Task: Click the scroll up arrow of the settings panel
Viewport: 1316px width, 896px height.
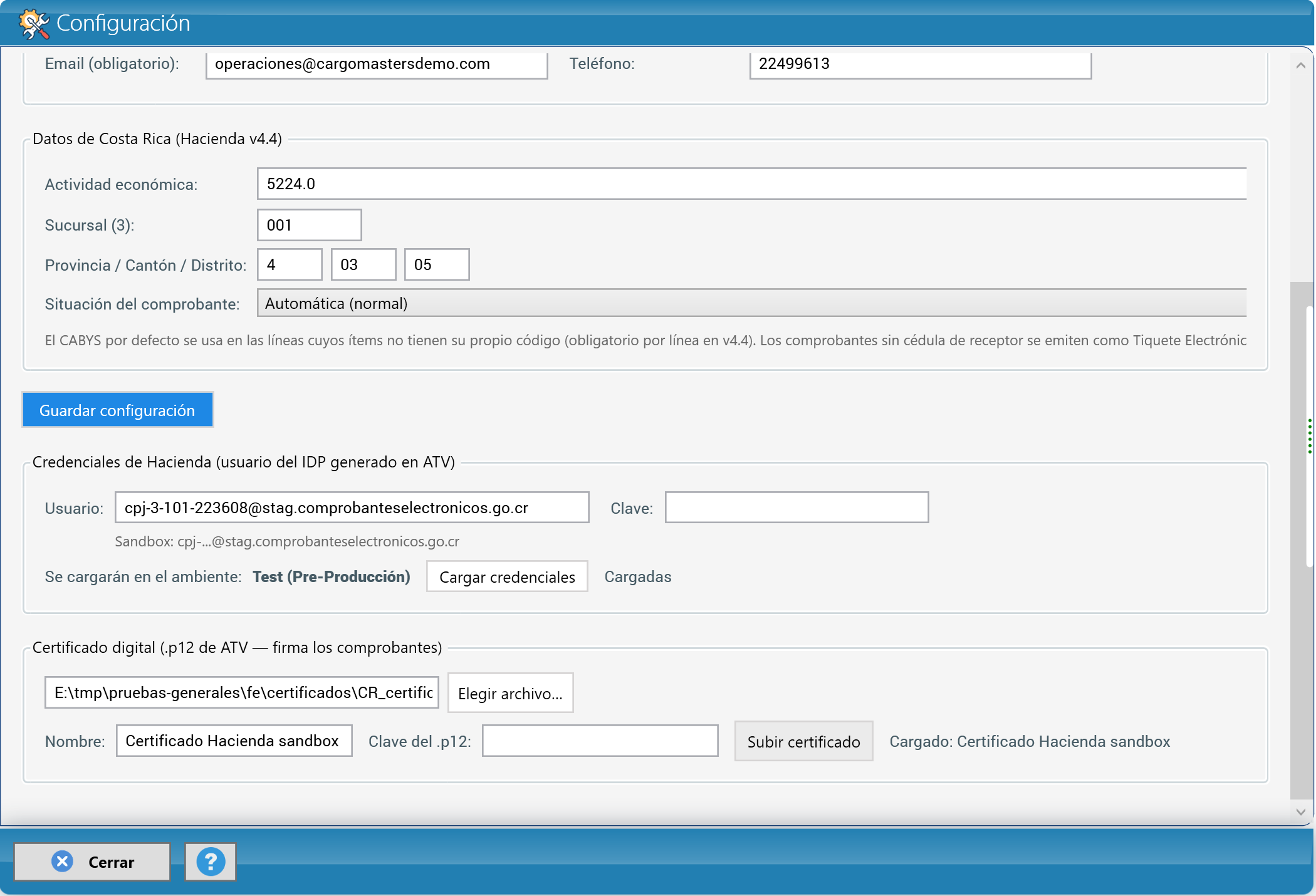Action: [x=1300, y=65]
